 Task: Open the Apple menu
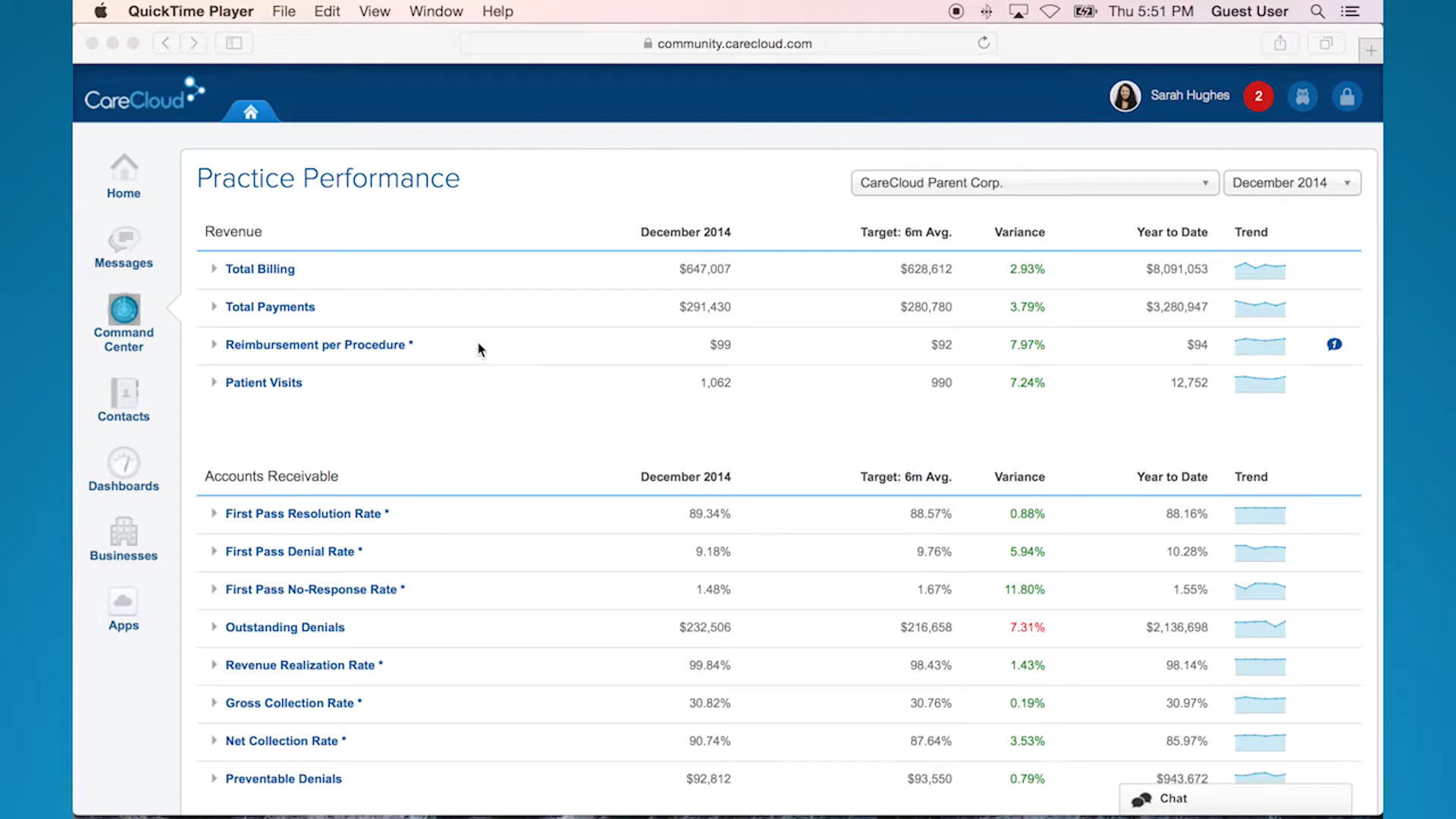(x=101, y=11)
